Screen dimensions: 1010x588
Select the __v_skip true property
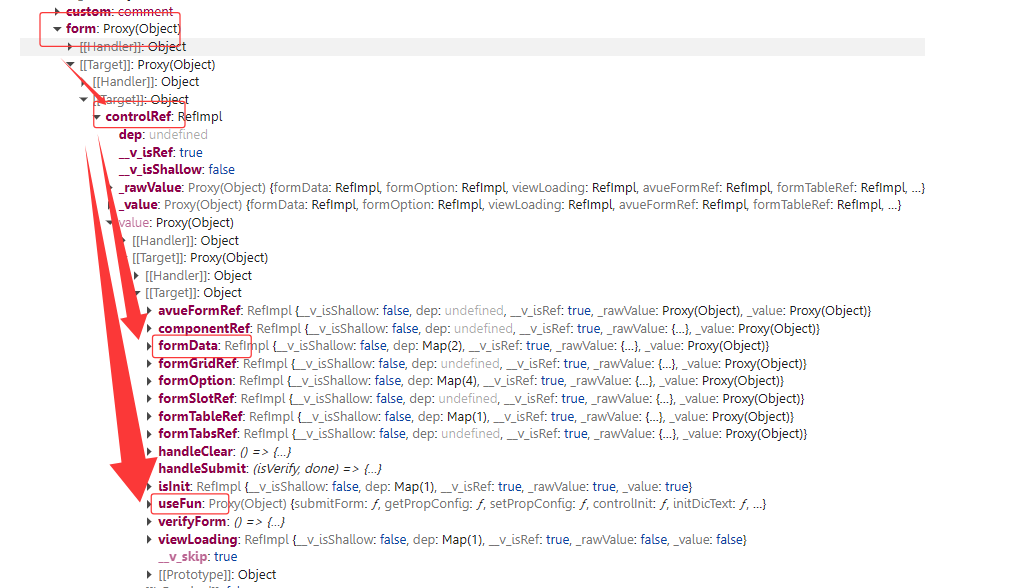184,557
